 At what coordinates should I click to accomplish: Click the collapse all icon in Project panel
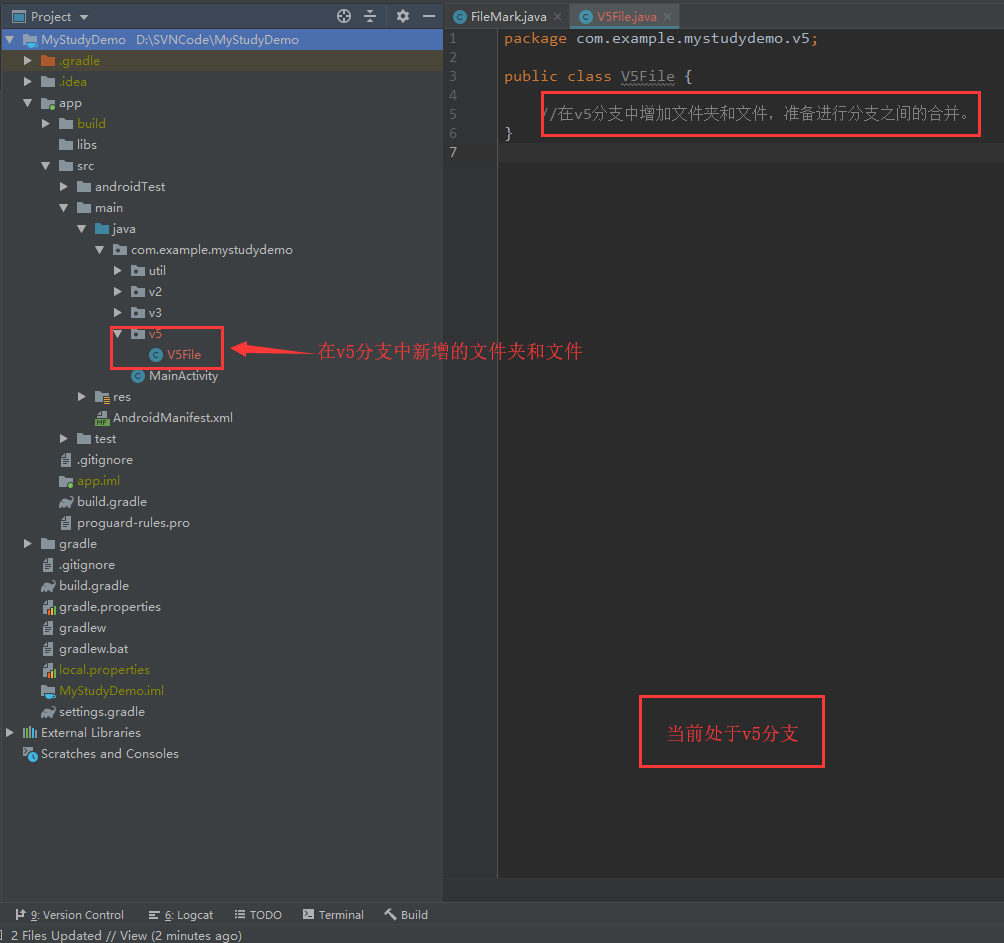coord(370,17)
